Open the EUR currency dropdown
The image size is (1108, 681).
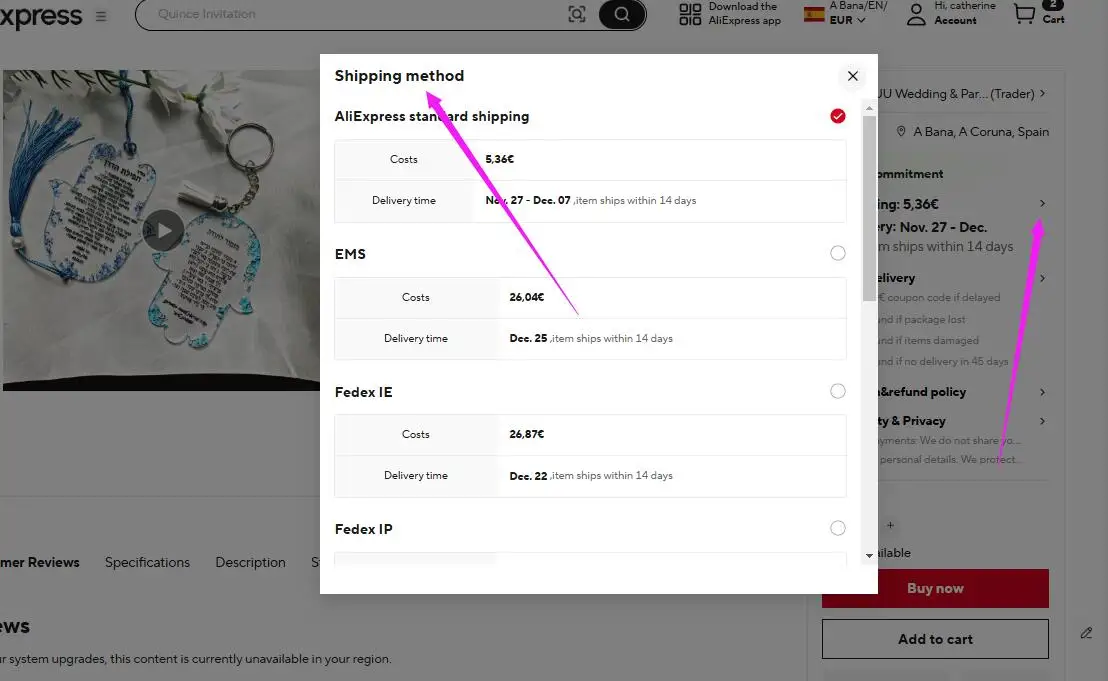point(847,20)
